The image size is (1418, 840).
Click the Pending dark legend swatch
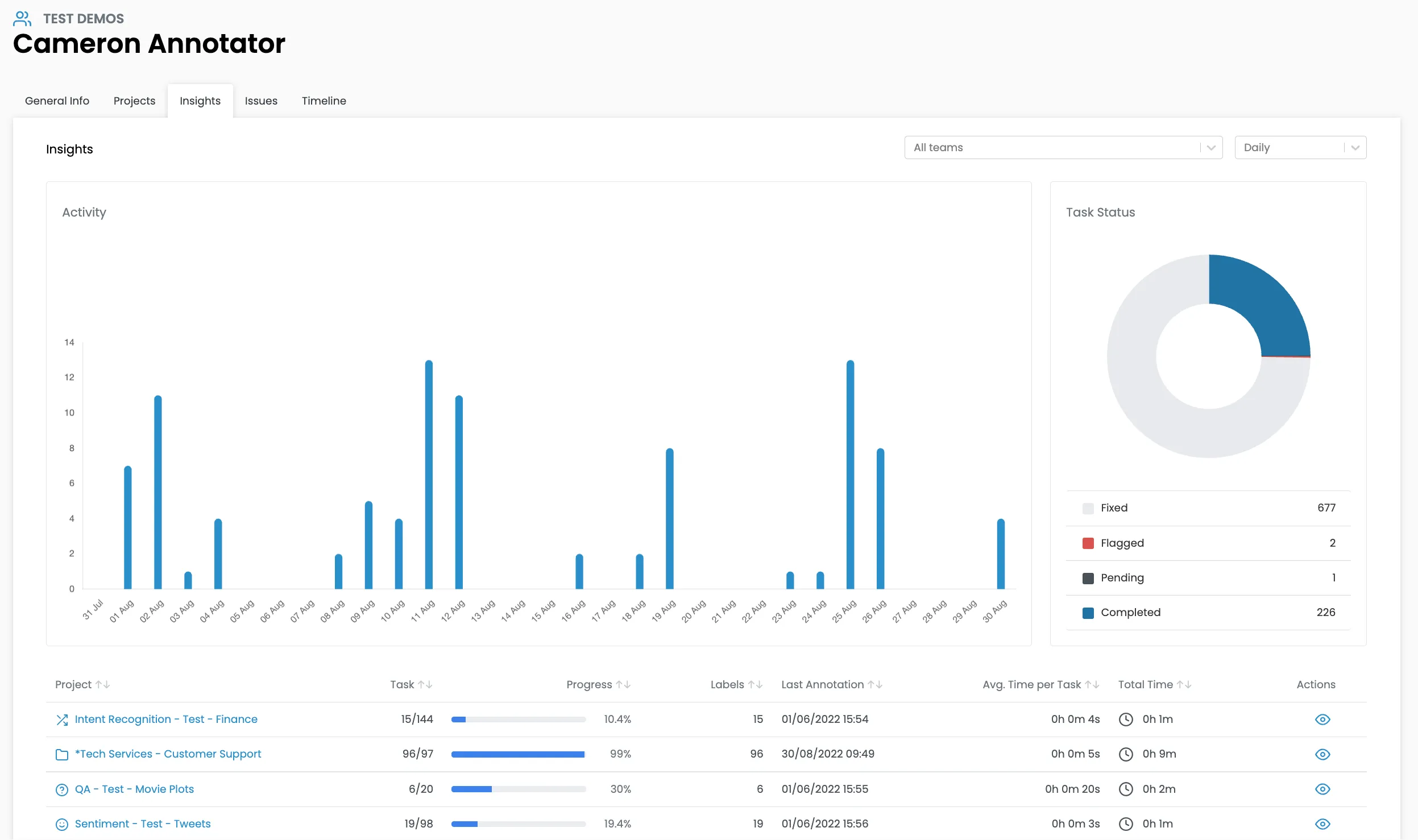coord(1088,578)
